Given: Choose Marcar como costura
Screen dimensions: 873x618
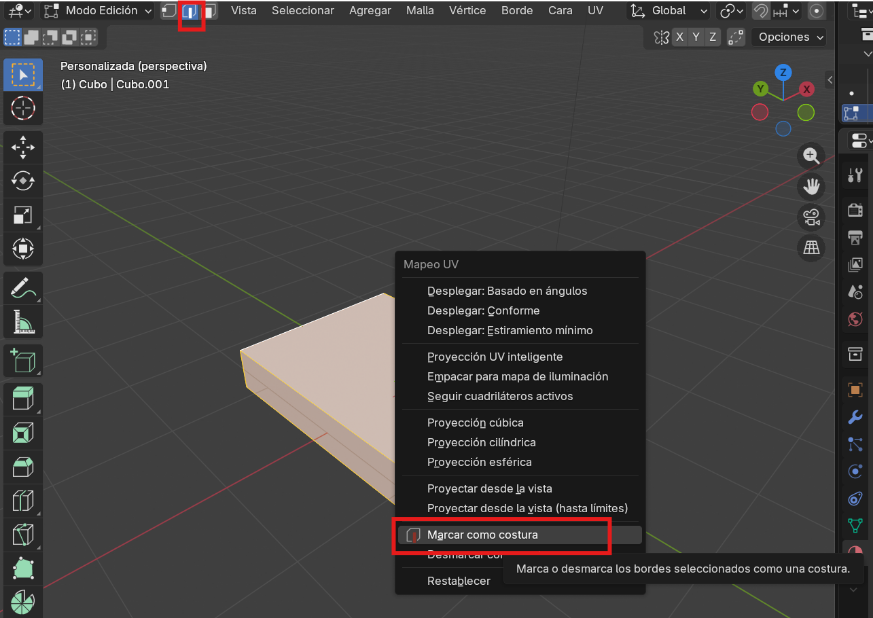Looking at the screenshot, I should (519, 535).
